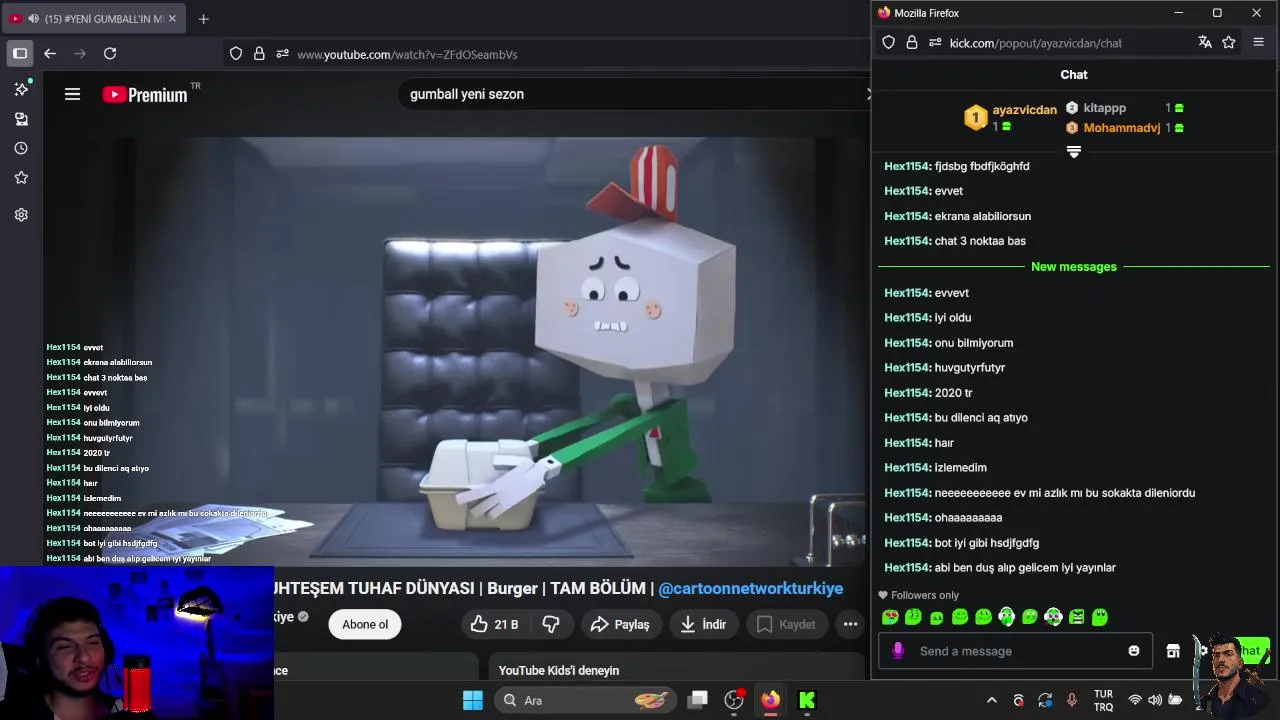Pick the last green blob emote
Image resolution: width=1280 pixels, height=720 pixels.
pyautogui.click(x=1100, y=617)
